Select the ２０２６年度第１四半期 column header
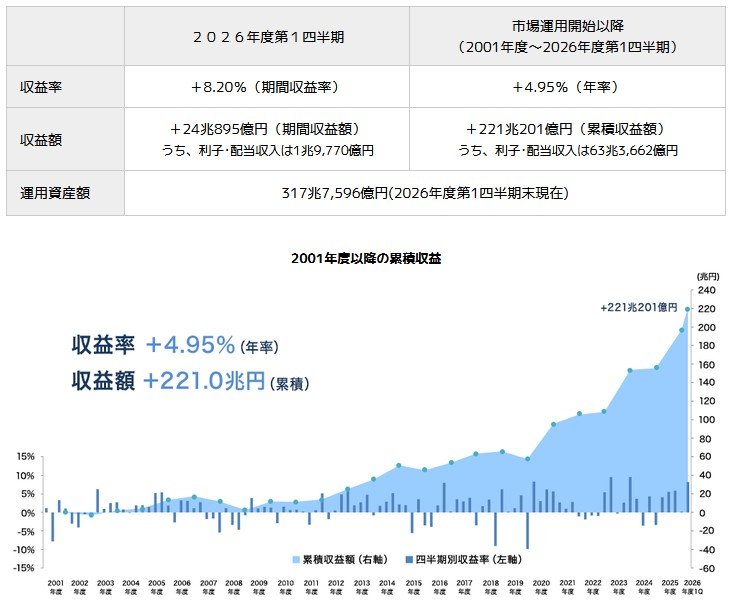This screenshot has width=735, height=600. tap(267, 37)
